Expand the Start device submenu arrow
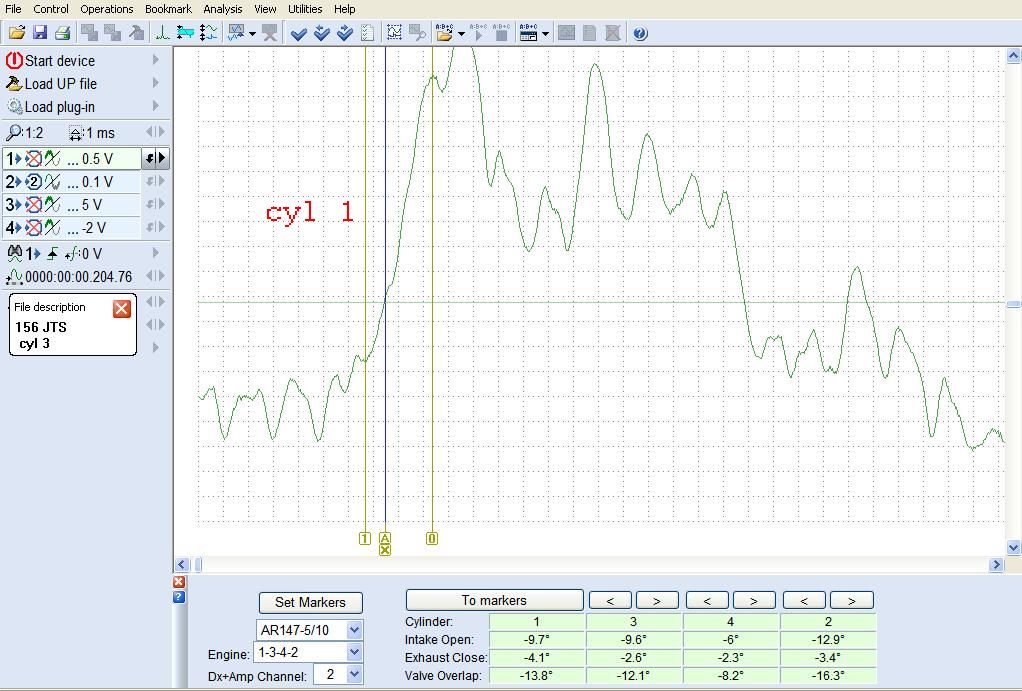The width and height of the screenshot is (1022, 691). pyautogui.click(x=156, y=60)
